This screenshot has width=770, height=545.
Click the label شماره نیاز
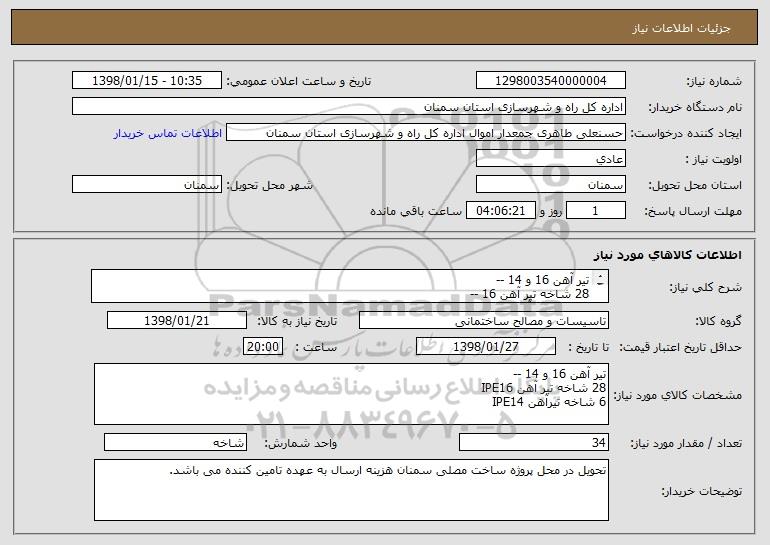tap(714, 81)
